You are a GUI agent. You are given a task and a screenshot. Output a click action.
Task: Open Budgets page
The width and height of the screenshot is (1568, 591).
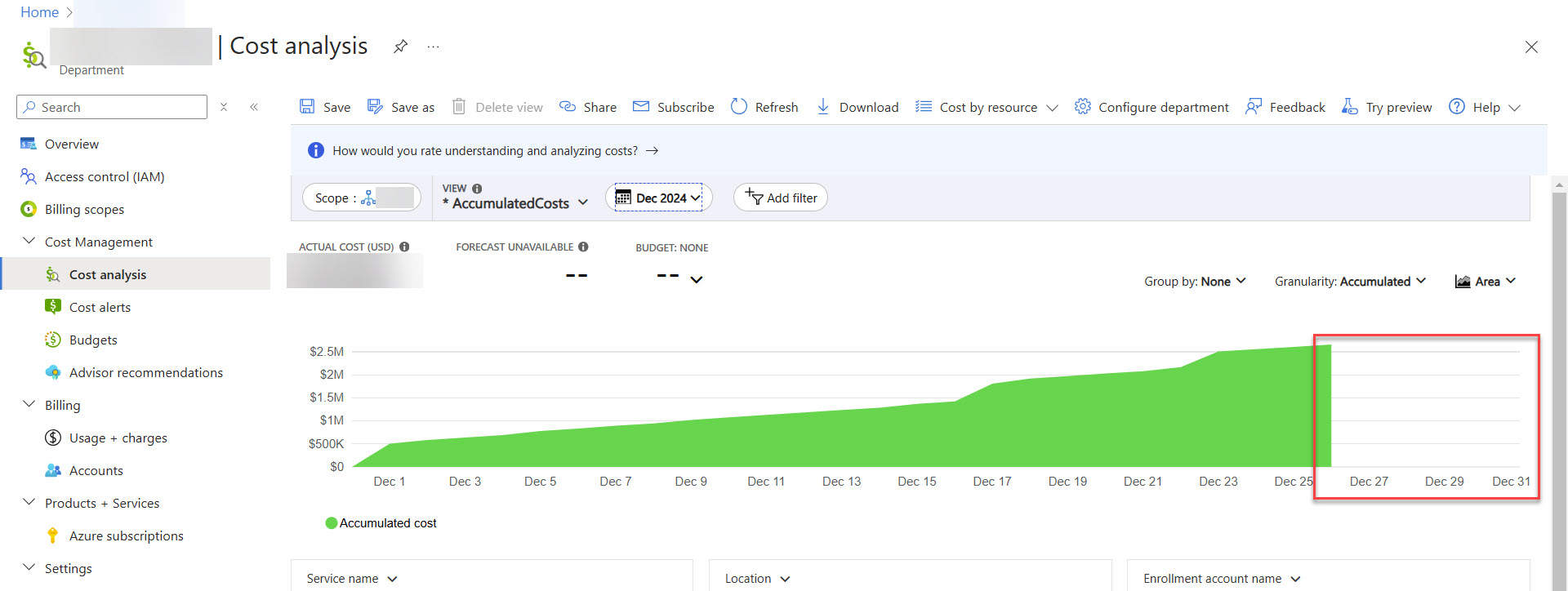click(93, 340)
